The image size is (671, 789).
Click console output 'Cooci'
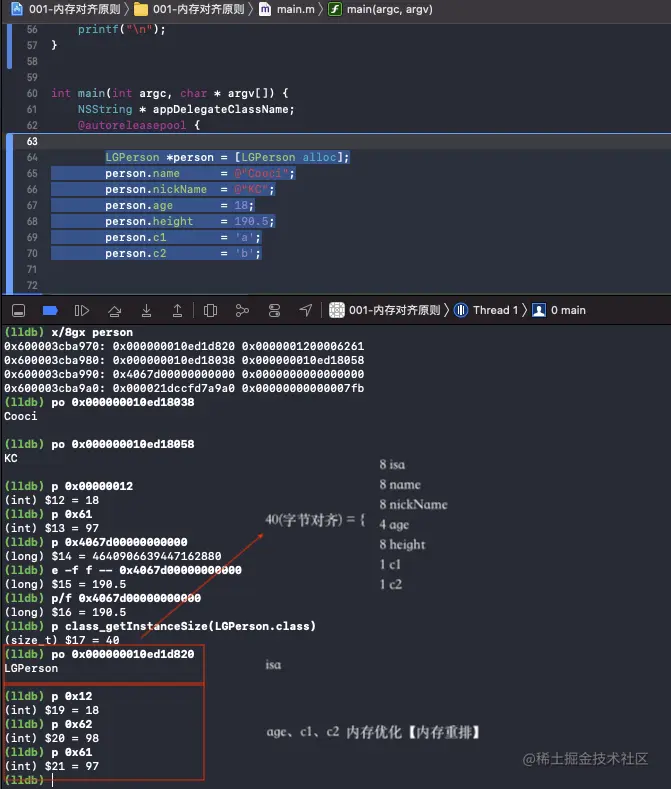pos(21,417)
